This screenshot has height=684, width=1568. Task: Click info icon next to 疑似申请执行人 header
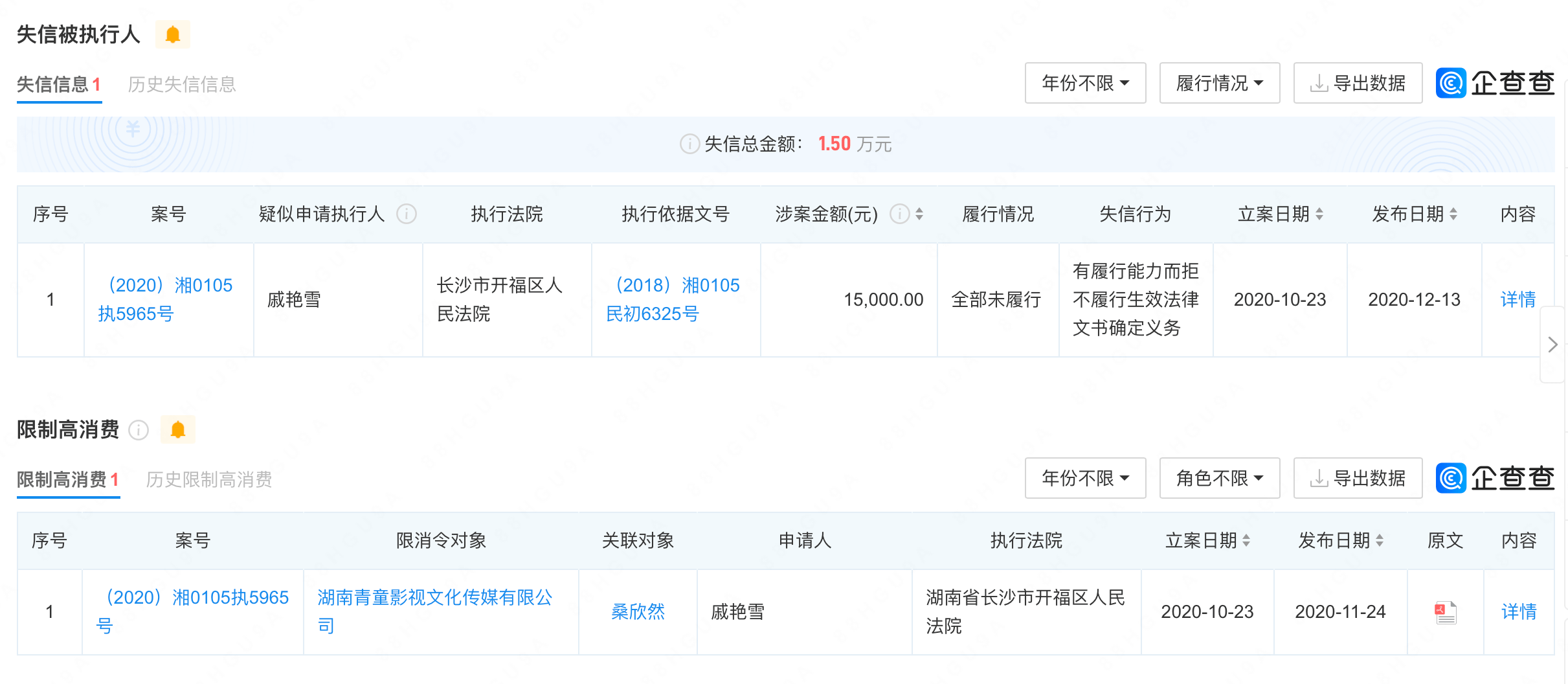407,214
